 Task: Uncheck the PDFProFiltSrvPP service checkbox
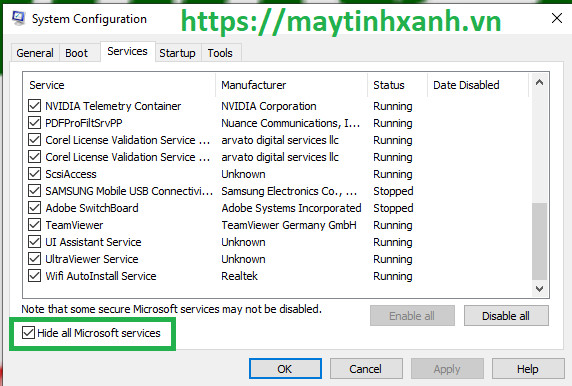(34, 123)
